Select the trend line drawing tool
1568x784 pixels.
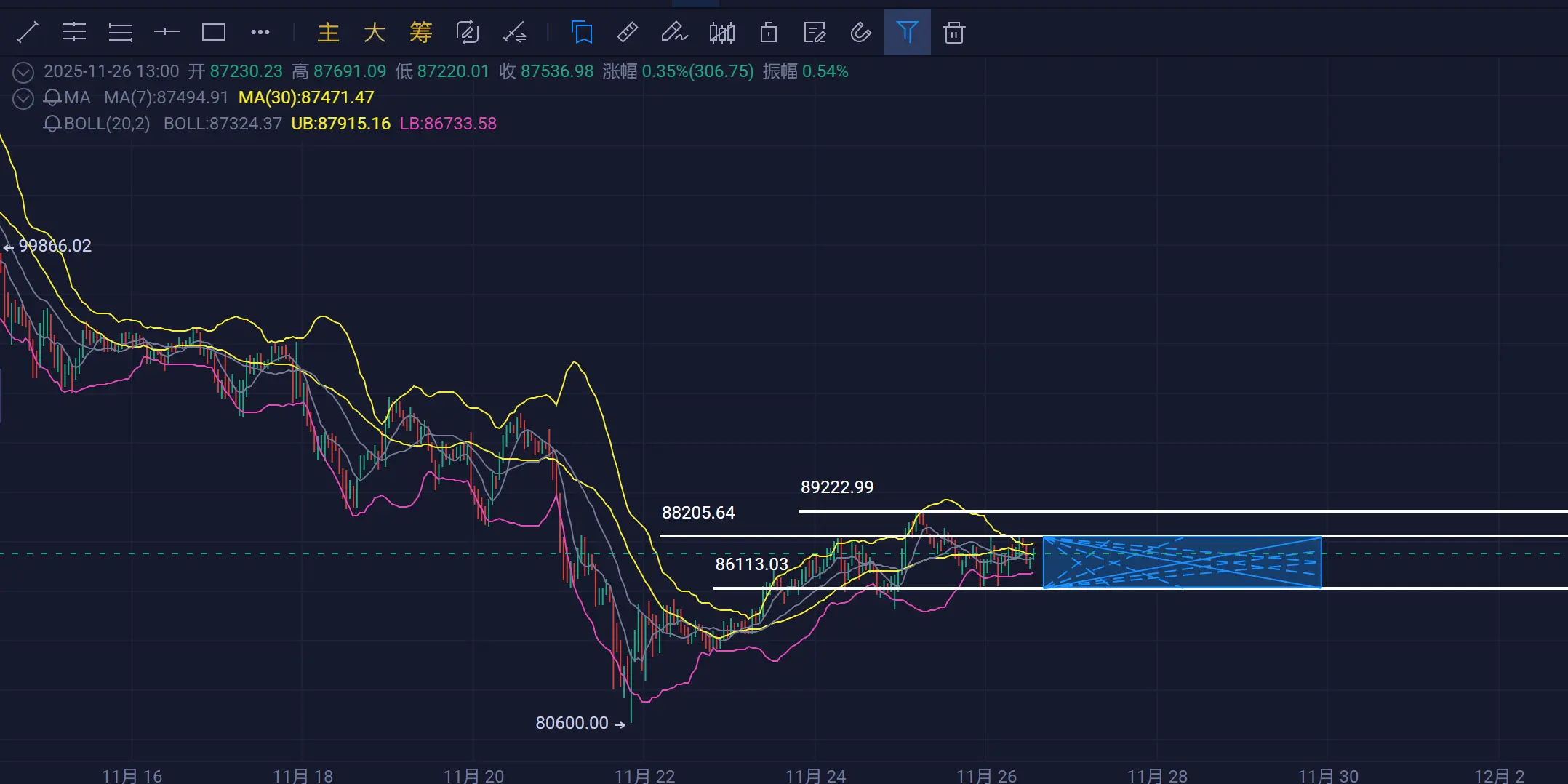pyautogui.click(x=28, y=33)
